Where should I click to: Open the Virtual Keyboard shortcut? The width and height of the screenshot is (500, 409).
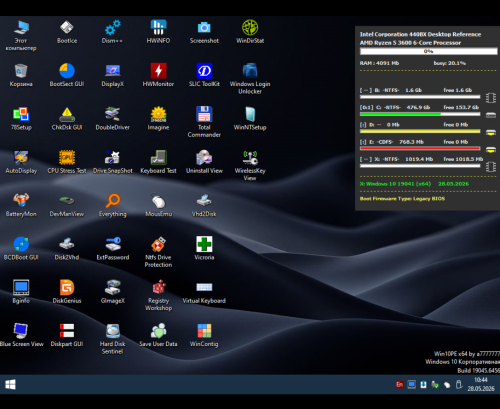coord(204,292)
